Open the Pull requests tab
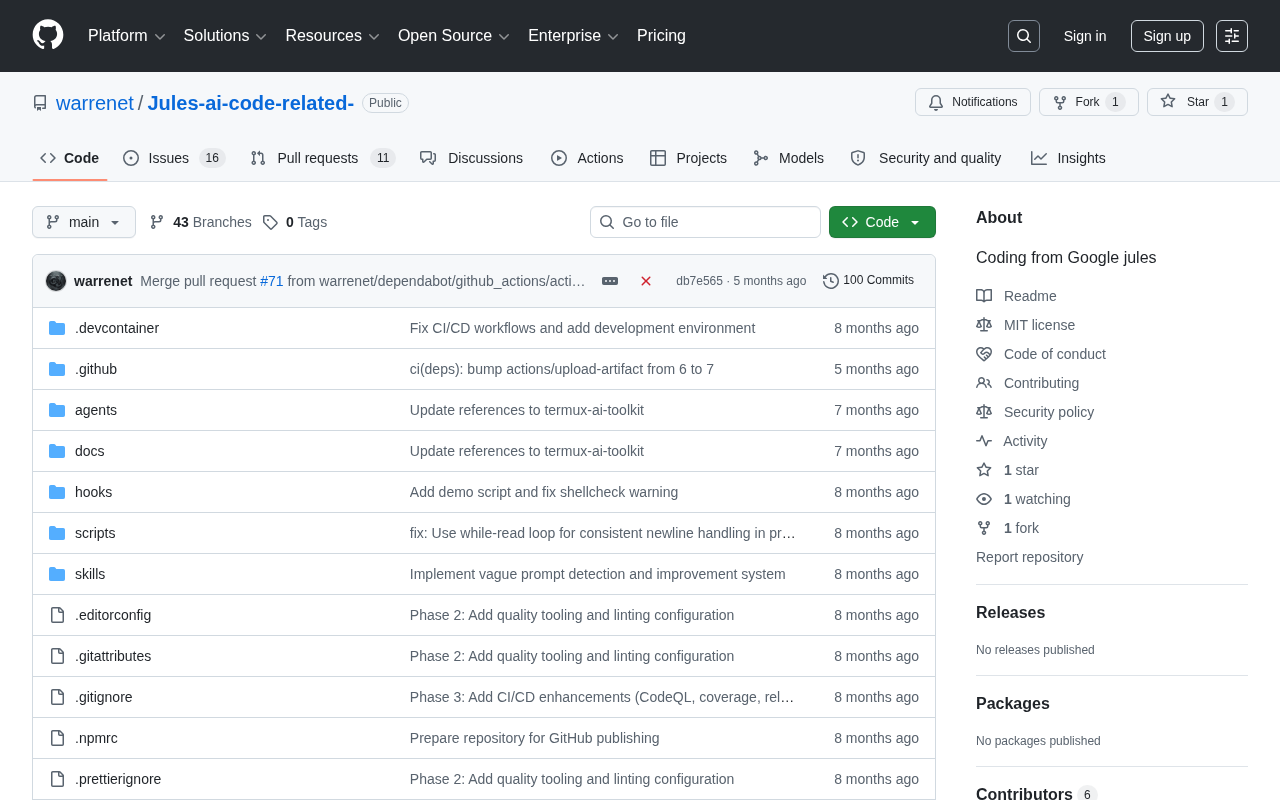Screen dimensions: 1280x800 323,158
